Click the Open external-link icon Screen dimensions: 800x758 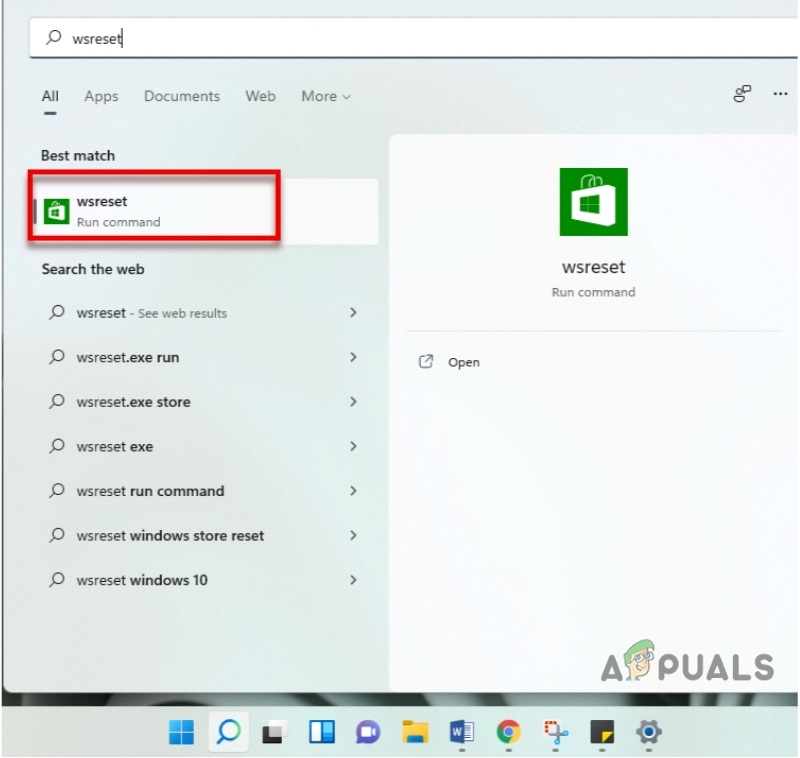(426, 362)
